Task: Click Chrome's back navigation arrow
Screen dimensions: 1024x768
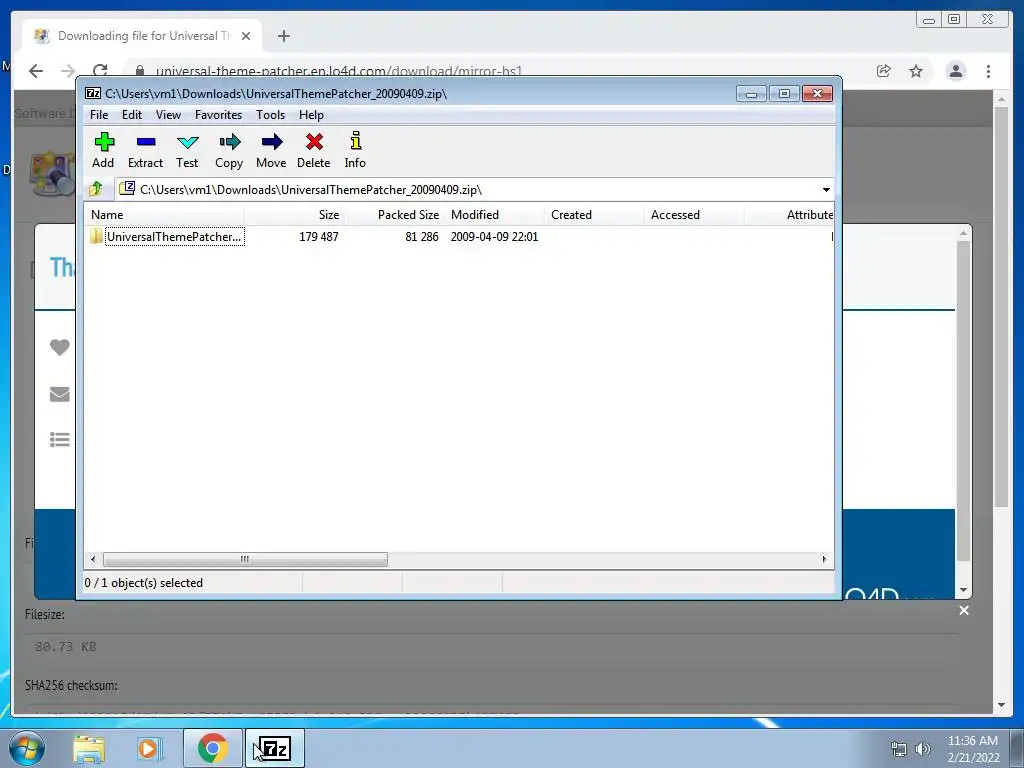Action: point(36,71)
